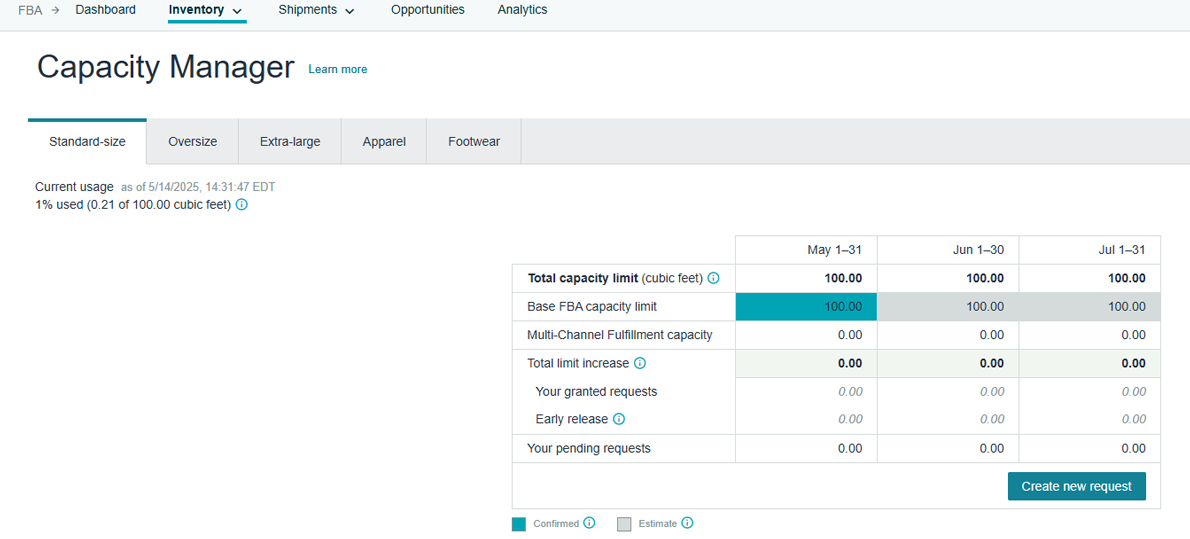
Task: Select the Footwear tab
Action: coord(474,142)
